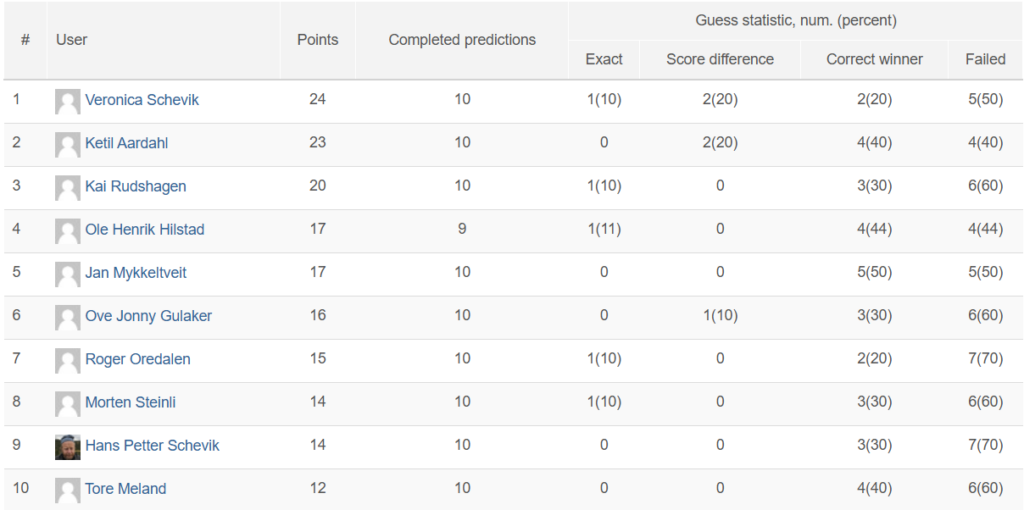1024x510 pixels.
Task: Click Ole Henrik Hilstad's avatar icon
Action: (67, 231)
